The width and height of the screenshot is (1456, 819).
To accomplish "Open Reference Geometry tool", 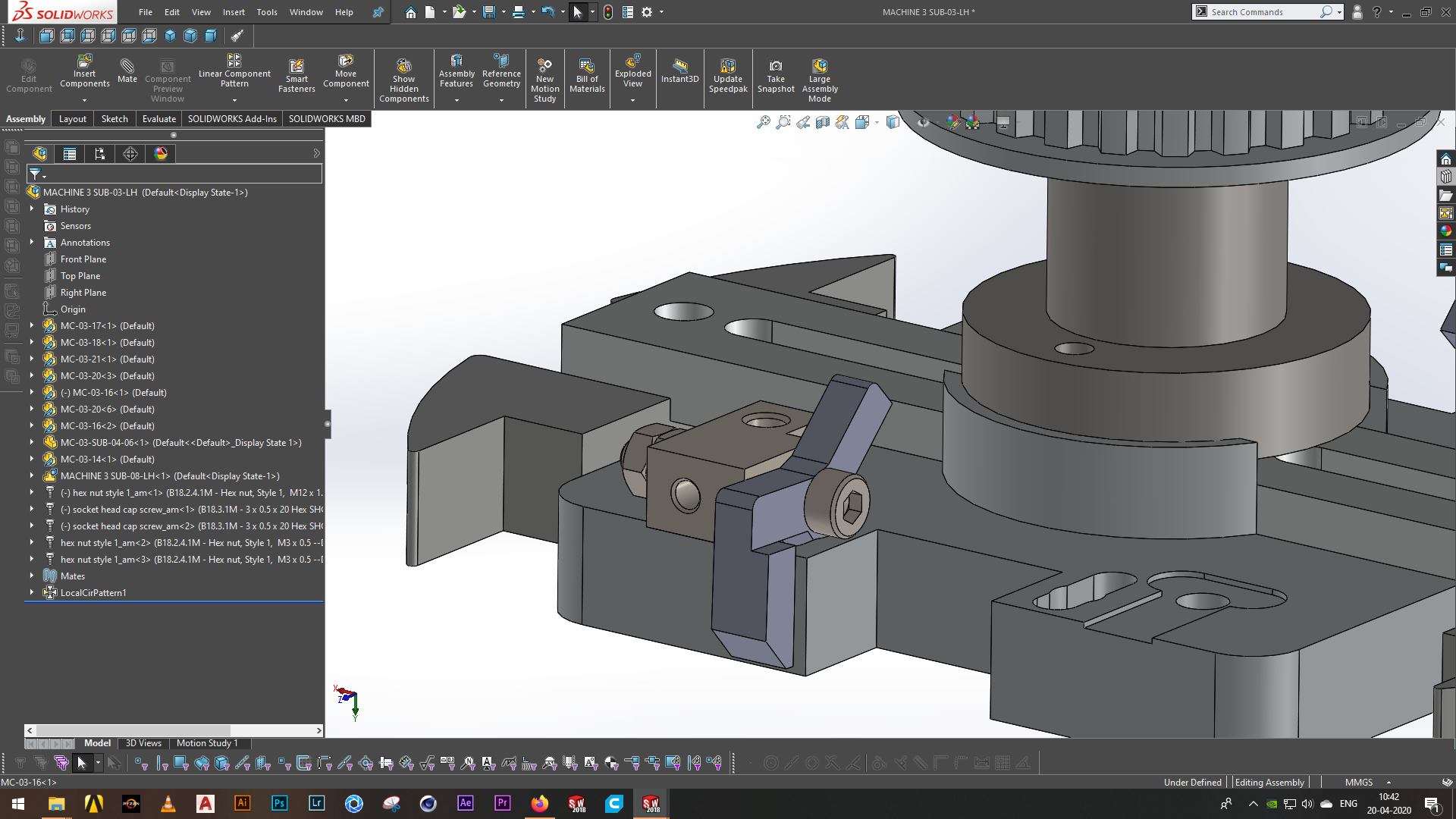I will (501, 72).
